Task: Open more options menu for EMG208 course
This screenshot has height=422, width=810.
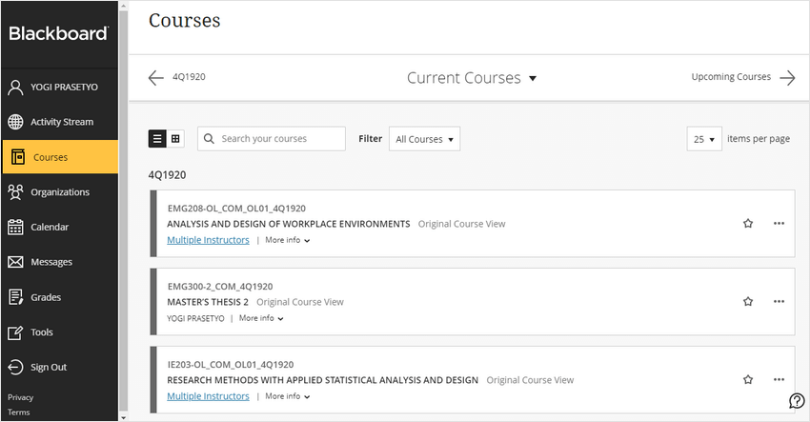Action: (x=779, y=224)
